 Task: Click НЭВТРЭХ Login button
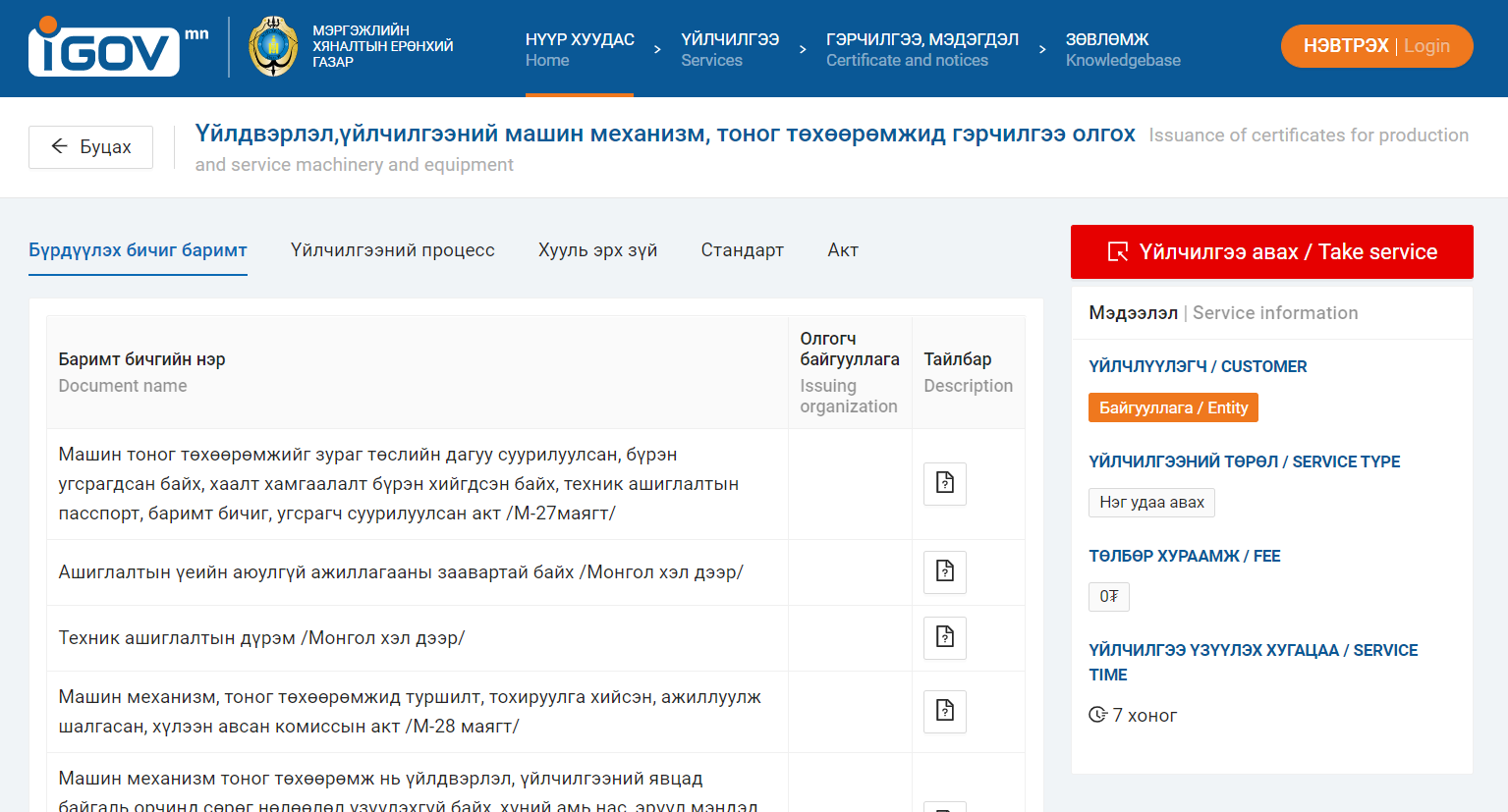click(1376, 46)
